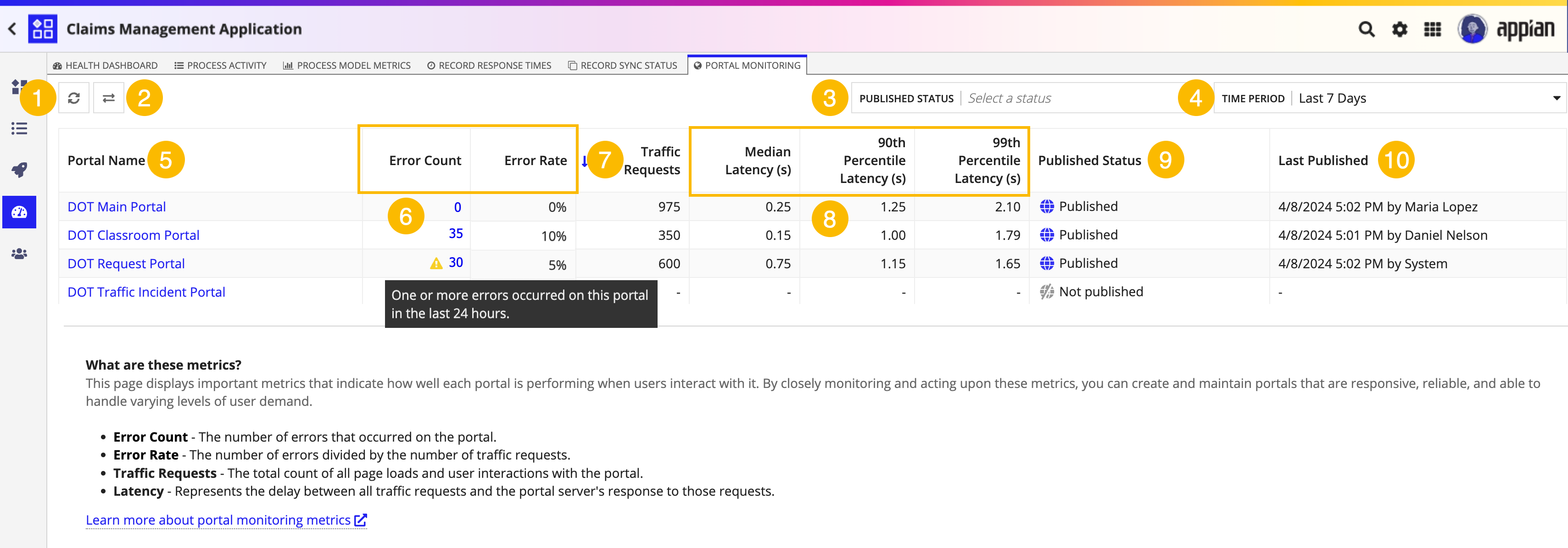Image resolution: width=1568 pixels, height=548 pixels.
Task: Open the DOT Traffic Incident Portal link
Action: pos(146,292)
